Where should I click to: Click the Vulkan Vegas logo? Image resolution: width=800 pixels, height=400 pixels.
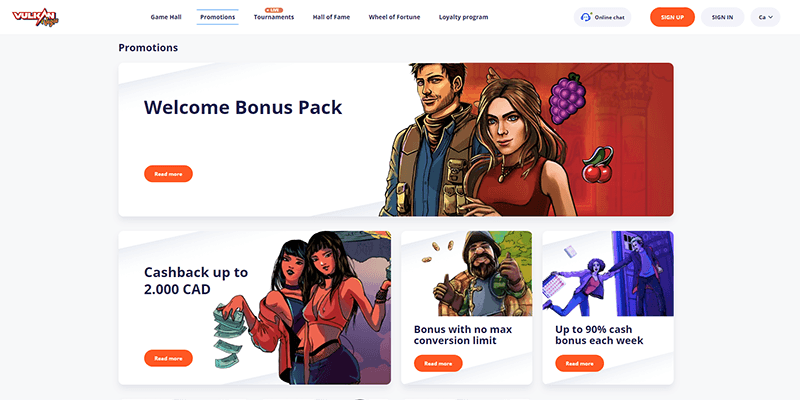[35, 17]
